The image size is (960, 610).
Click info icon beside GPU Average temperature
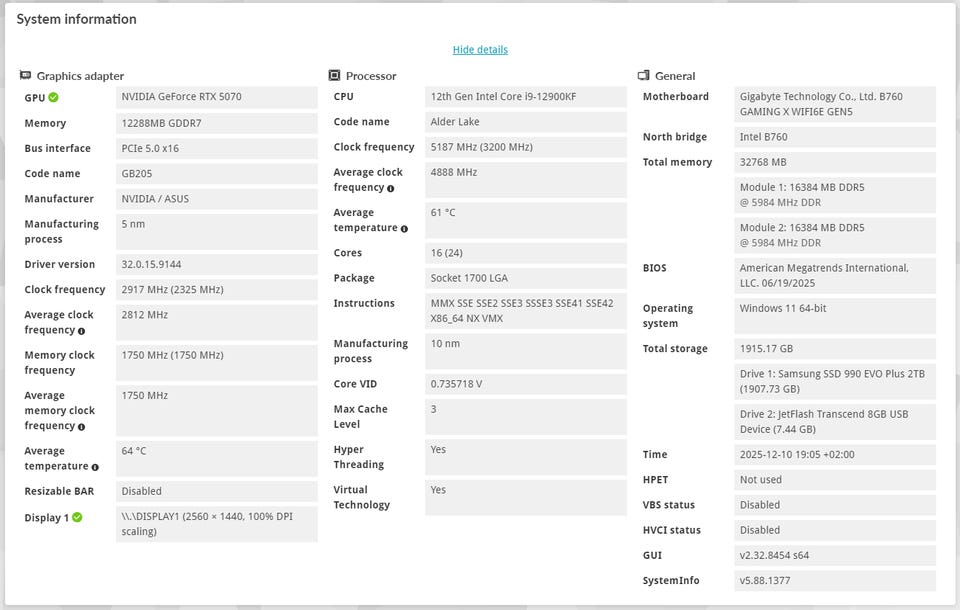[95, 467]
